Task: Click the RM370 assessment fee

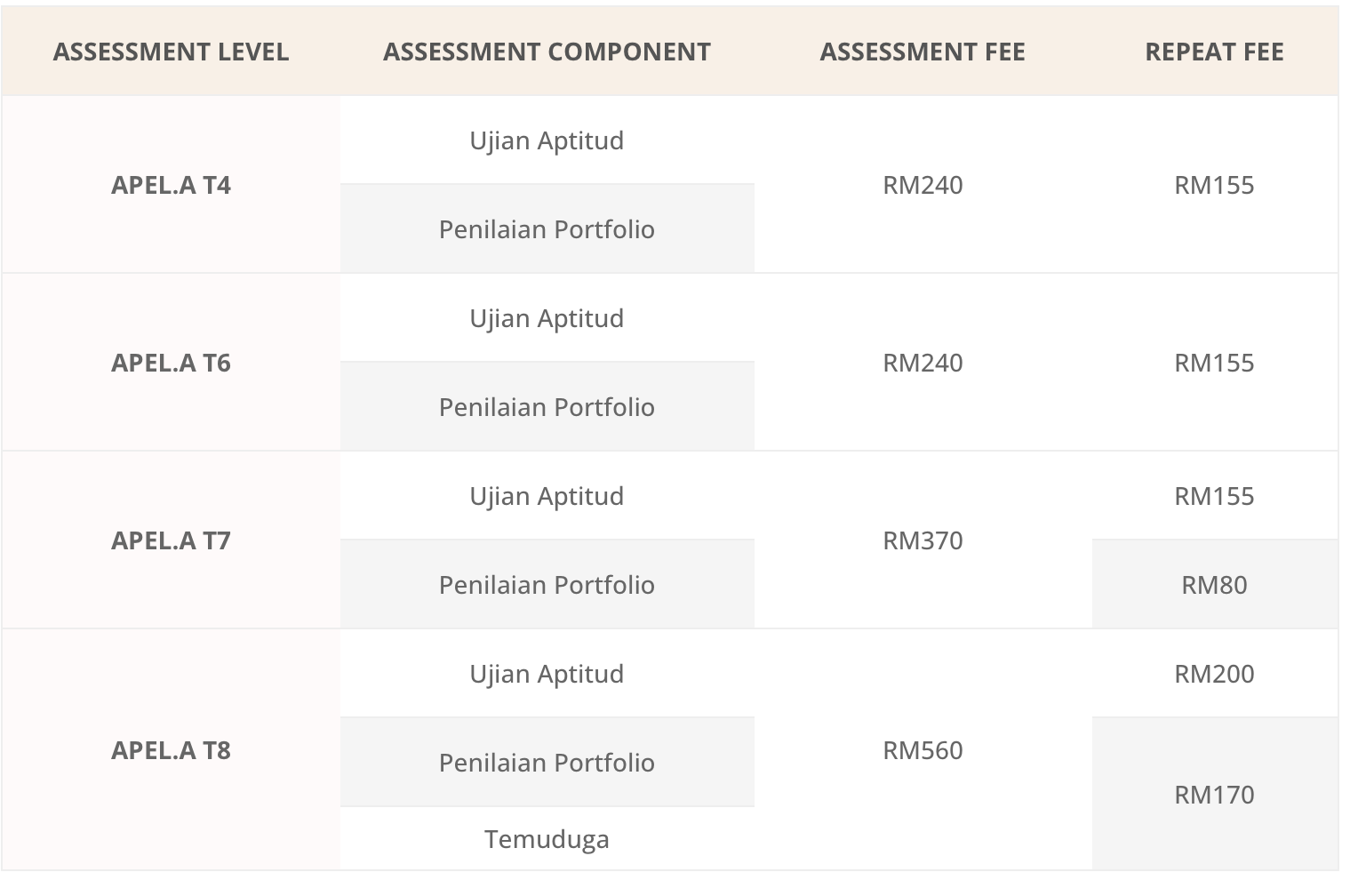Action: pos(923,540)
